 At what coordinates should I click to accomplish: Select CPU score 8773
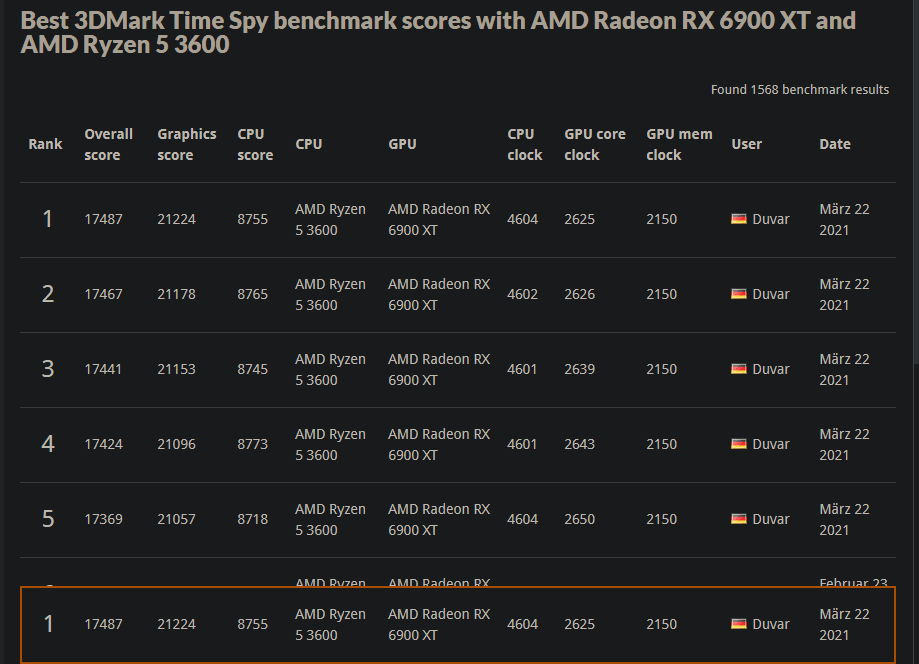[253, 444]
